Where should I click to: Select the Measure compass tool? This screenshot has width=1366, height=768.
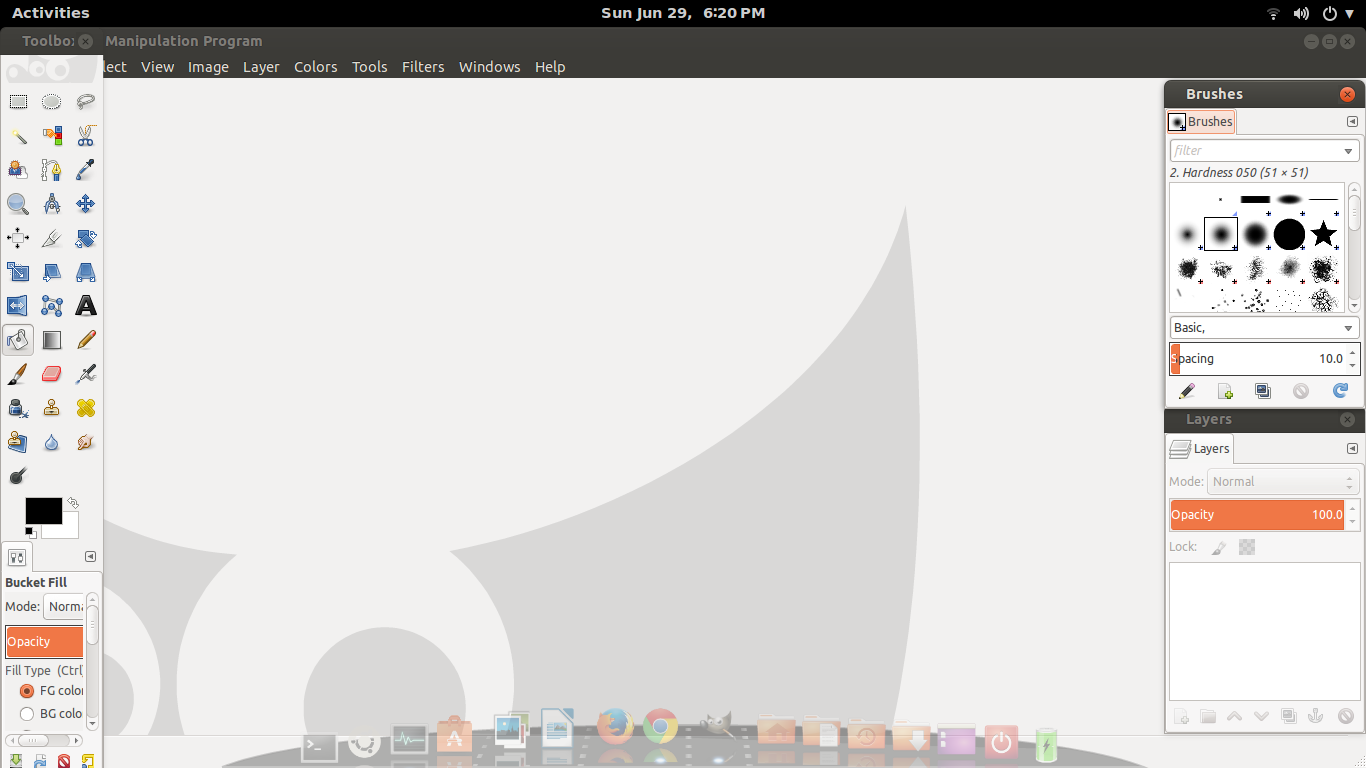click(52, 204)
